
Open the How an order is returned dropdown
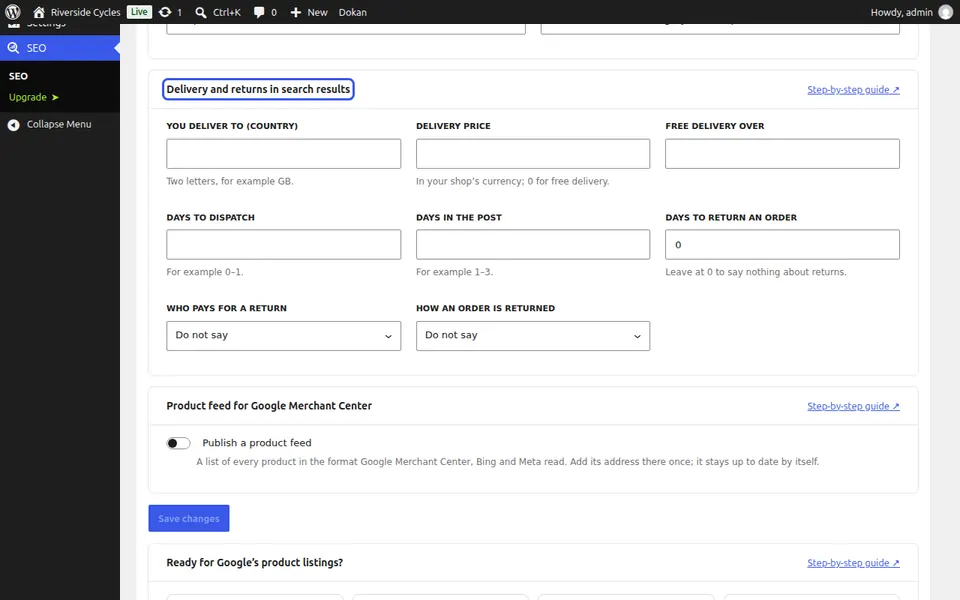coord(533,336)
